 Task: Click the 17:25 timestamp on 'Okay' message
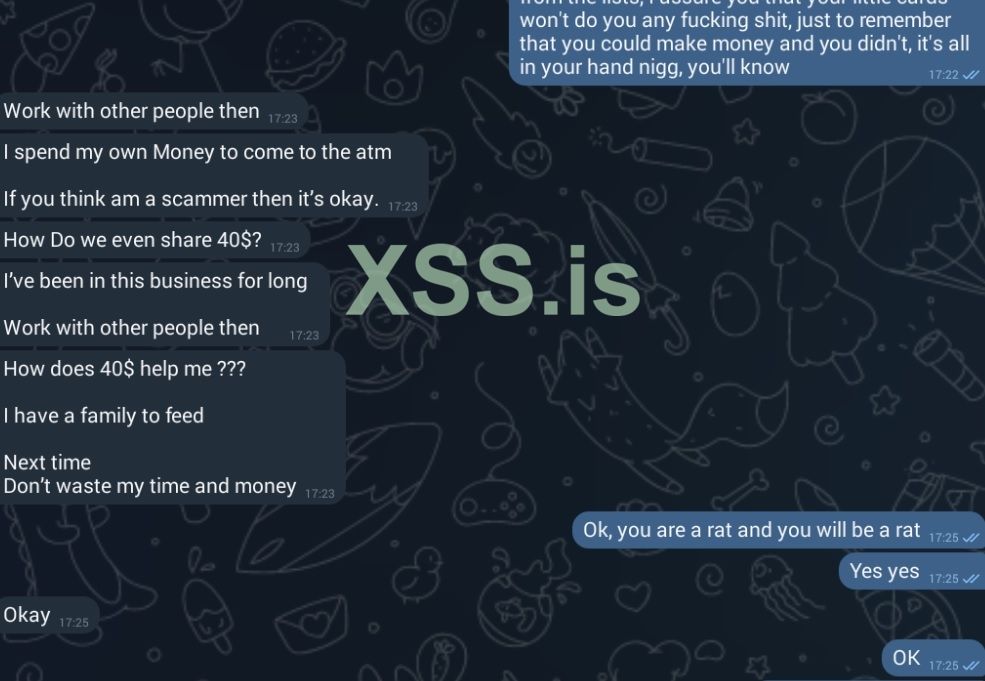pos(73,623)
